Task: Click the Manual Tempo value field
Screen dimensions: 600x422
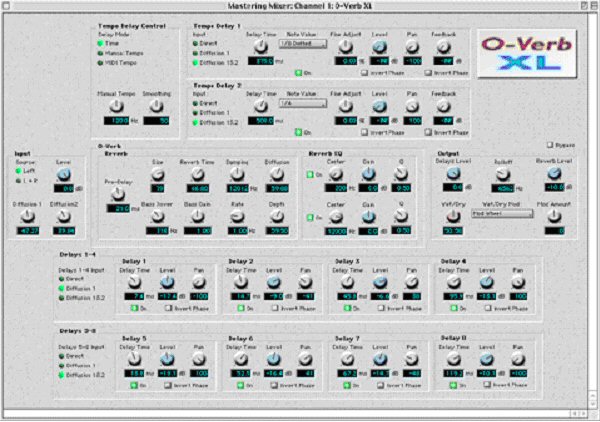Action: (116, 121)
